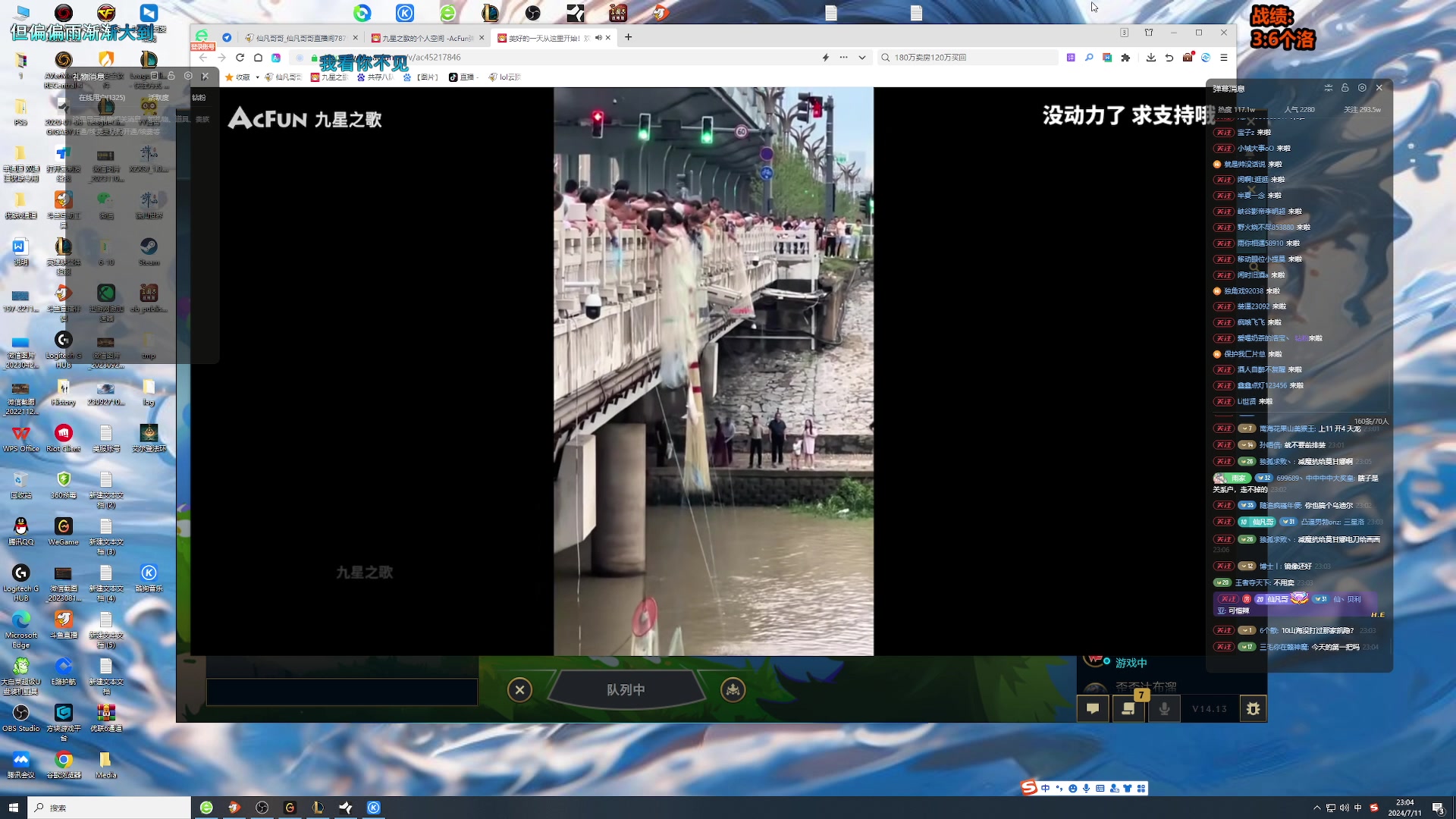Open the 【图片】 bookmark
The width and height of the screenshot is (1456, 819).
click(421, 77)
